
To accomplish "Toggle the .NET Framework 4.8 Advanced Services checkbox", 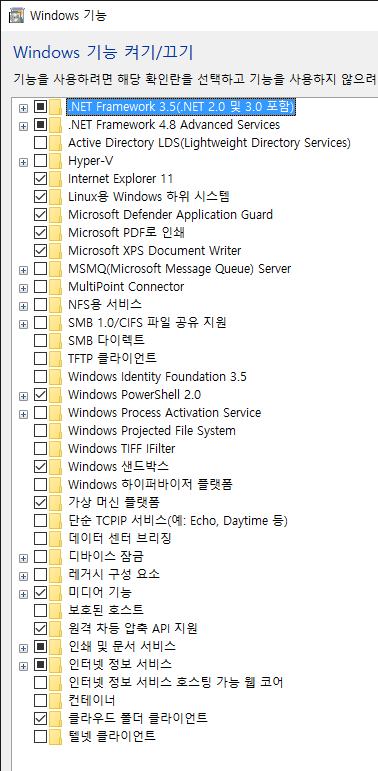I will (x=40, y=125).
